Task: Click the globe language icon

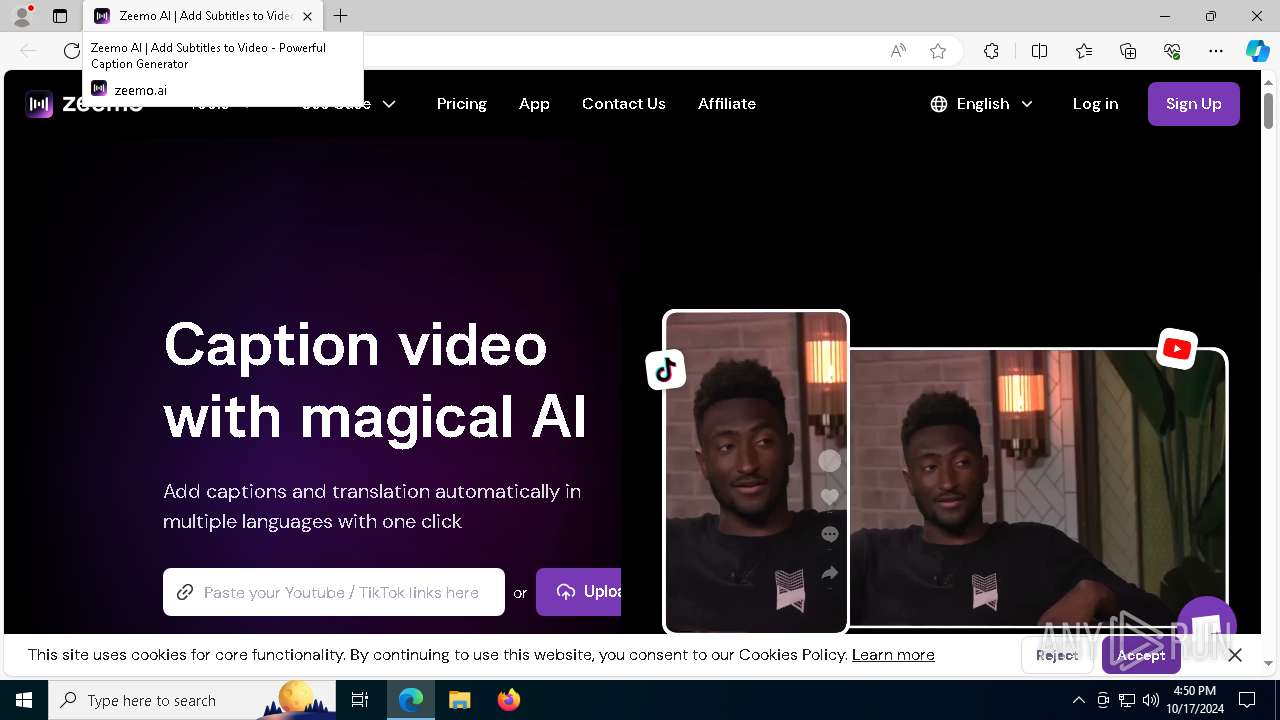Action: (x=939, y=104)
